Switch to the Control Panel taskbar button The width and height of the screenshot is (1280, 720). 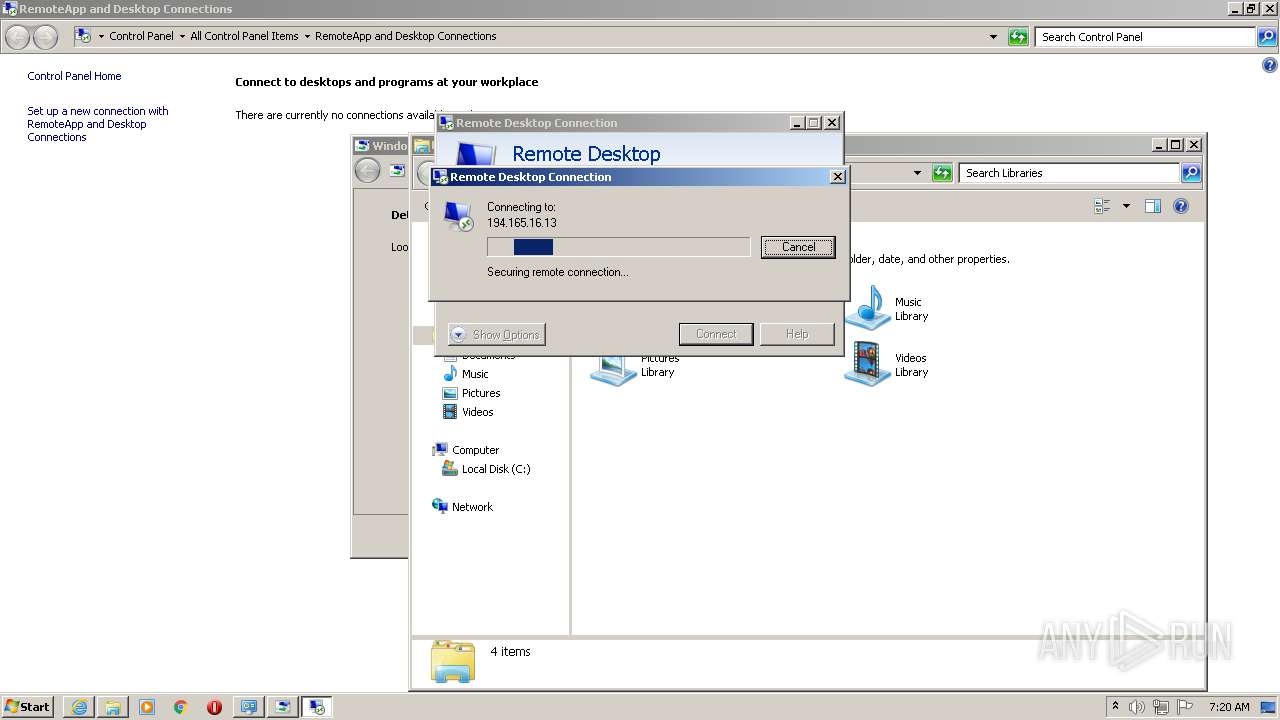point(248,707)
